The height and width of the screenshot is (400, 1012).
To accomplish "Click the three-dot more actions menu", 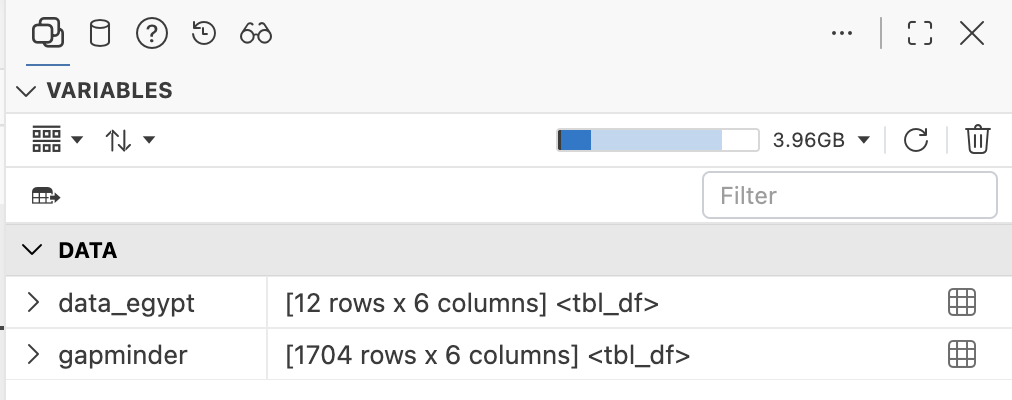I will 842,33.
